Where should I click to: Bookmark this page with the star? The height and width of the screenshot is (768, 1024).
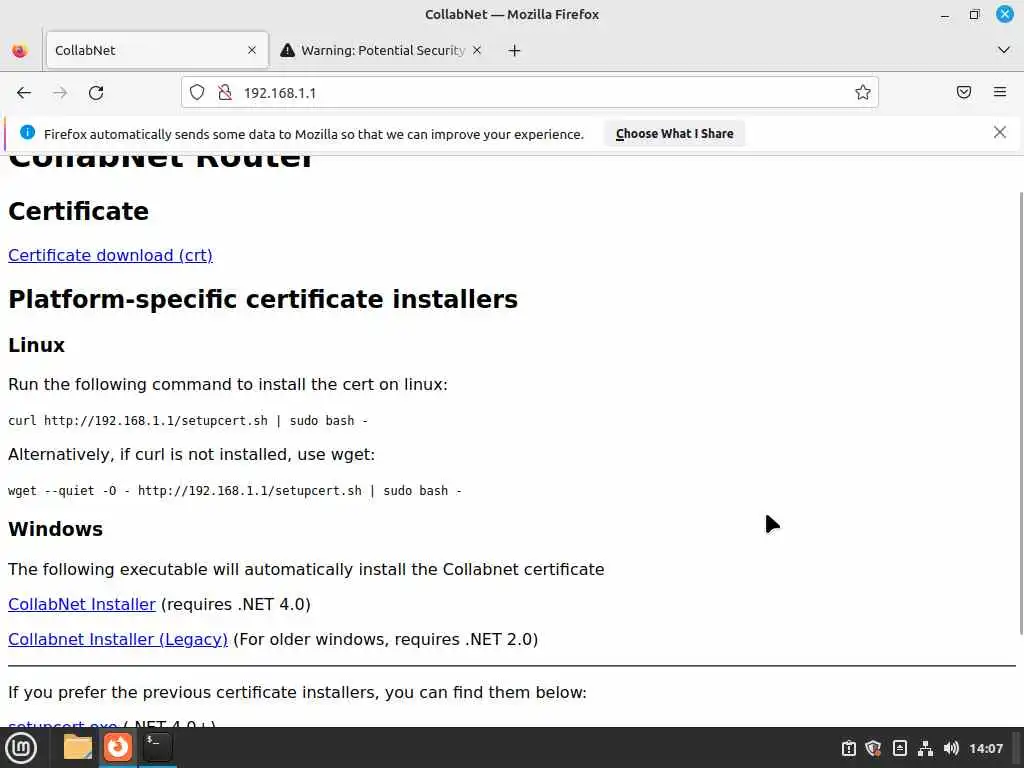click(x=863, y=93)
